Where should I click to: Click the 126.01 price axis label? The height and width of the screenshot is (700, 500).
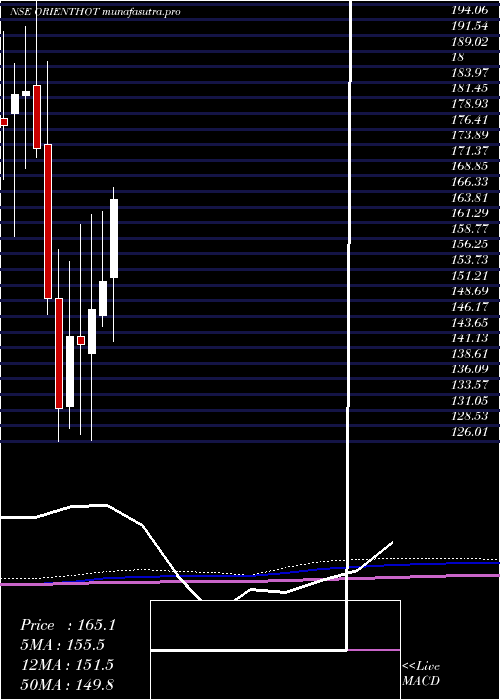(470, 432)
